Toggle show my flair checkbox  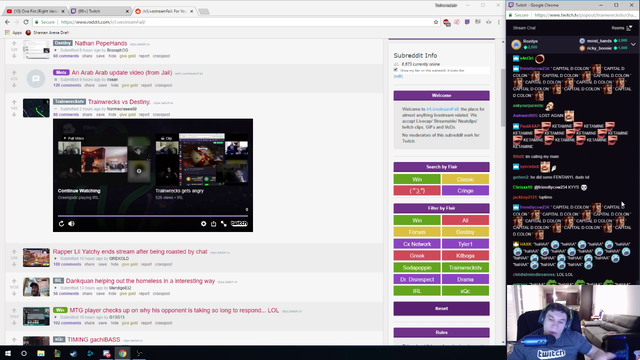[396, 70]
